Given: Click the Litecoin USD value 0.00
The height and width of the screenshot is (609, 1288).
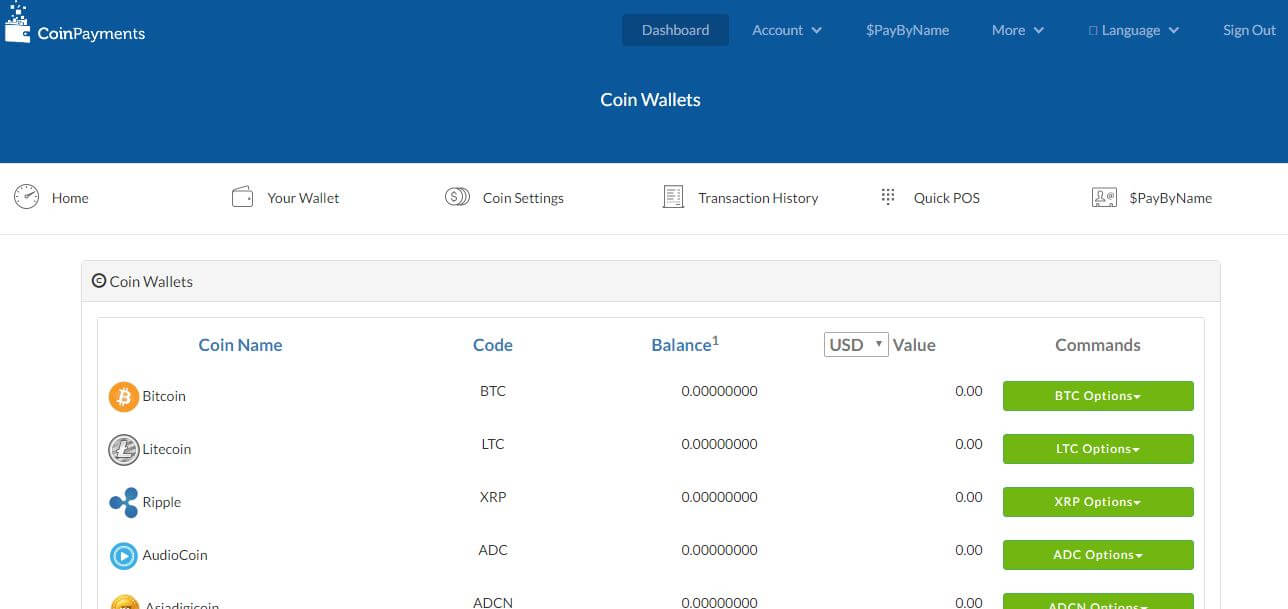Looking at the screenshot, I should tap(969, 444).
